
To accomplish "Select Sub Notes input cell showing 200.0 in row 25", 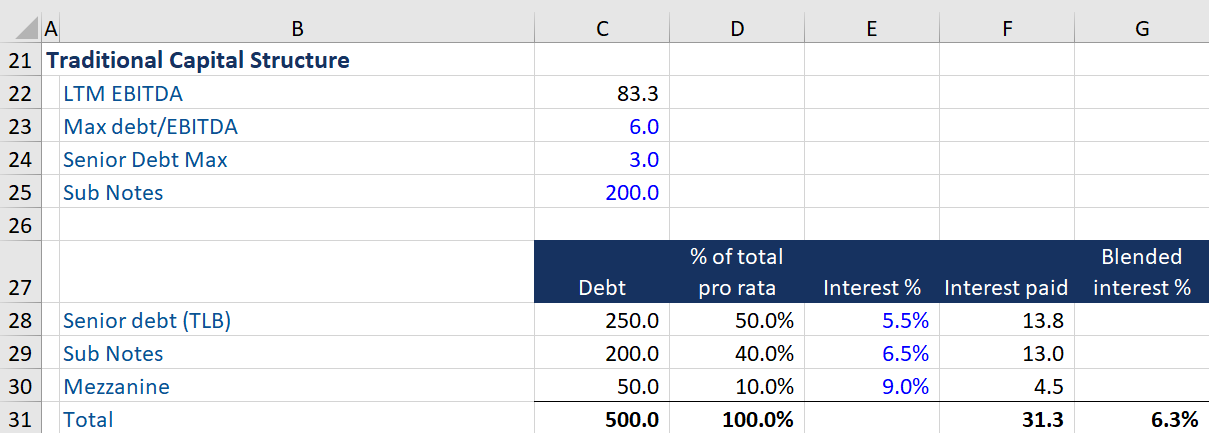I will coord(602,192).
